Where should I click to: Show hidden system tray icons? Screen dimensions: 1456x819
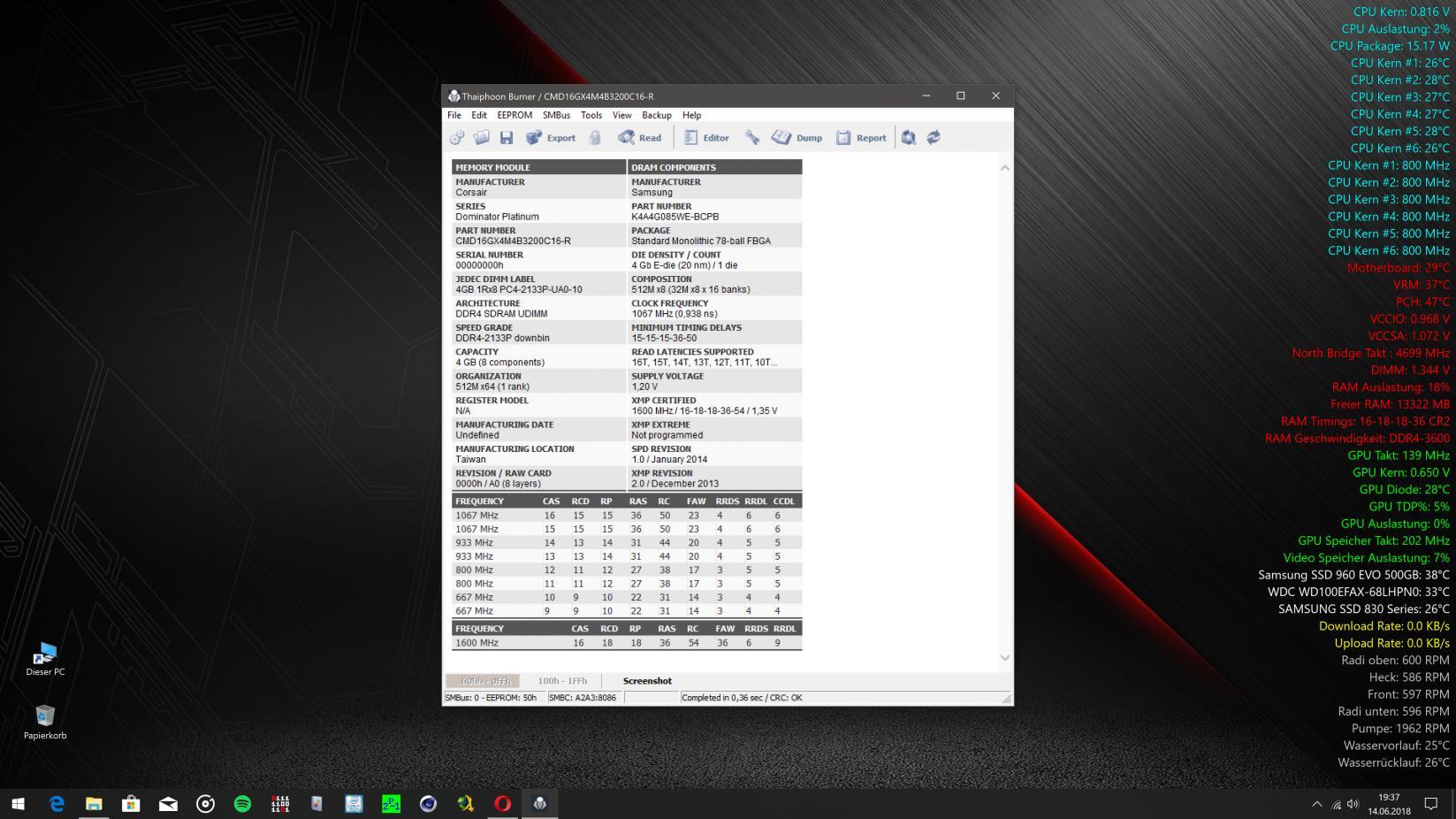pos(1316,804)
